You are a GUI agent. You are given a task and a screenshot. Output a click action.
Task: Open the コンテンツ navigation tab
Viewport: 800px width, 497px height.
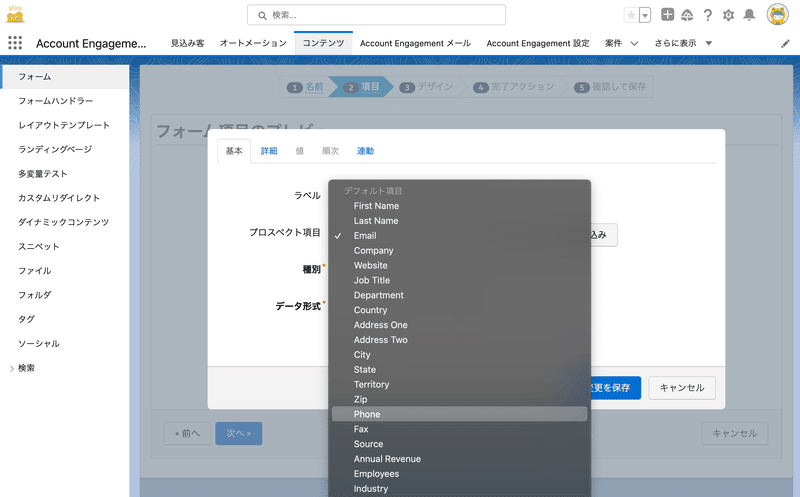[323, 43]
